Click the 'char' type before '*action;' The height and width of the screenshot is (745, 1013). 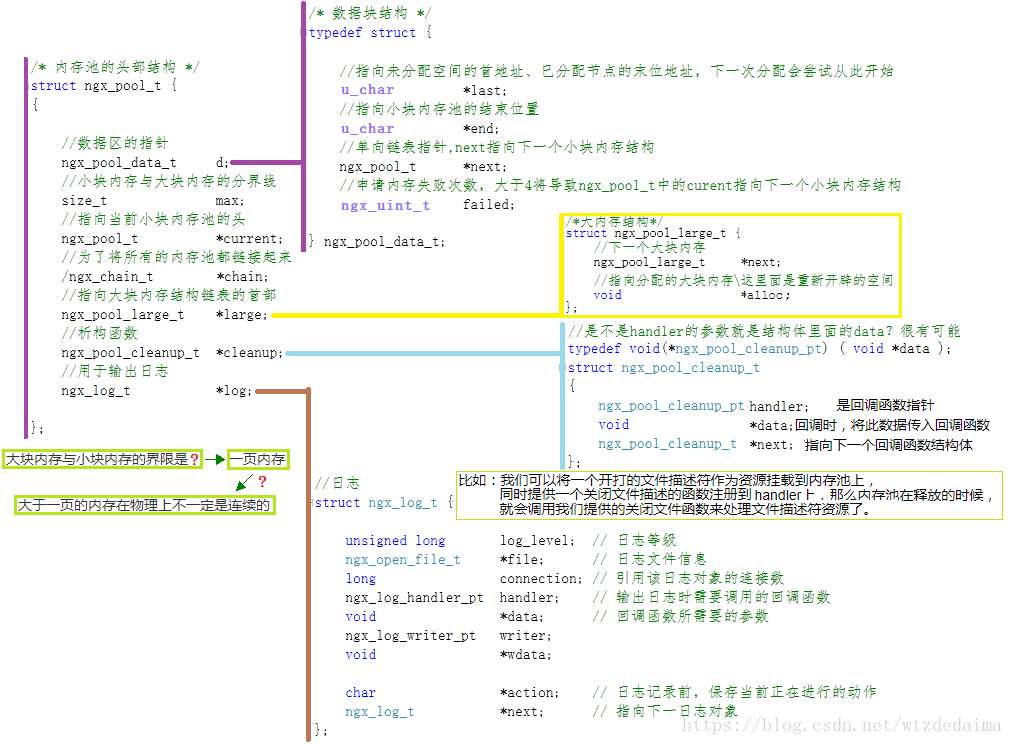[x=360, y=693]
